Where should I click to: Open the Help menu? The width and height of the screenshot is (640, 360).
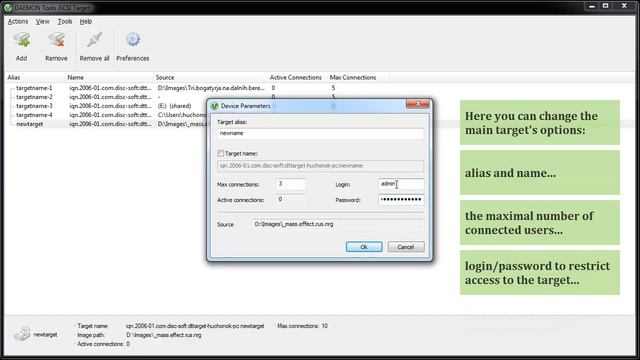(85, 21)
